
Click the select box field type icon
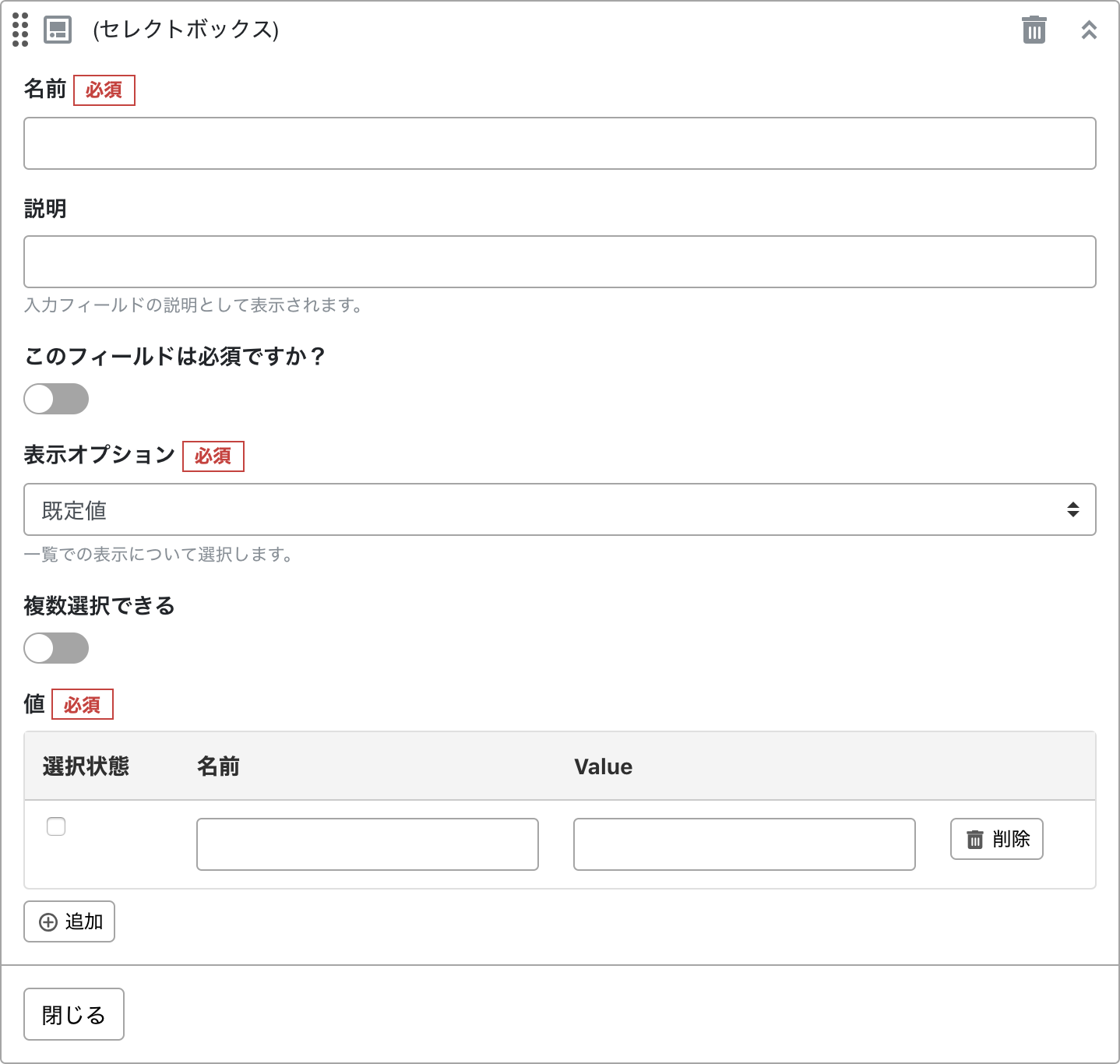[x=58, y=30]
